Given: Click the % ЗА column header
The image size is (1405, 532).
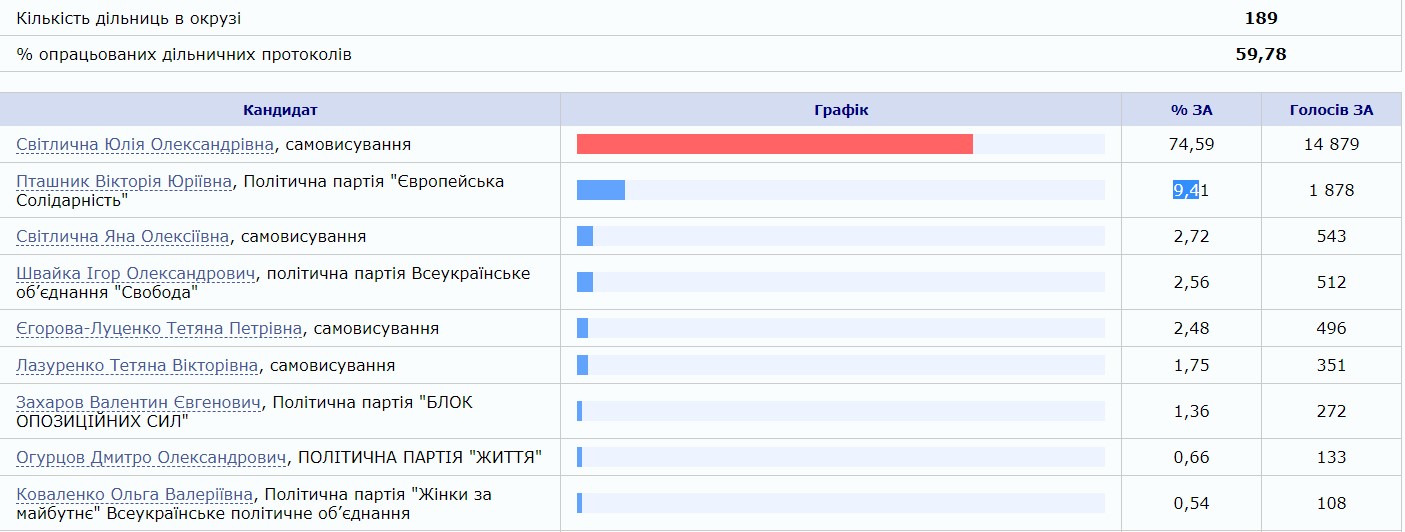Looking at the screenshot, I should tap(1191, 110).
